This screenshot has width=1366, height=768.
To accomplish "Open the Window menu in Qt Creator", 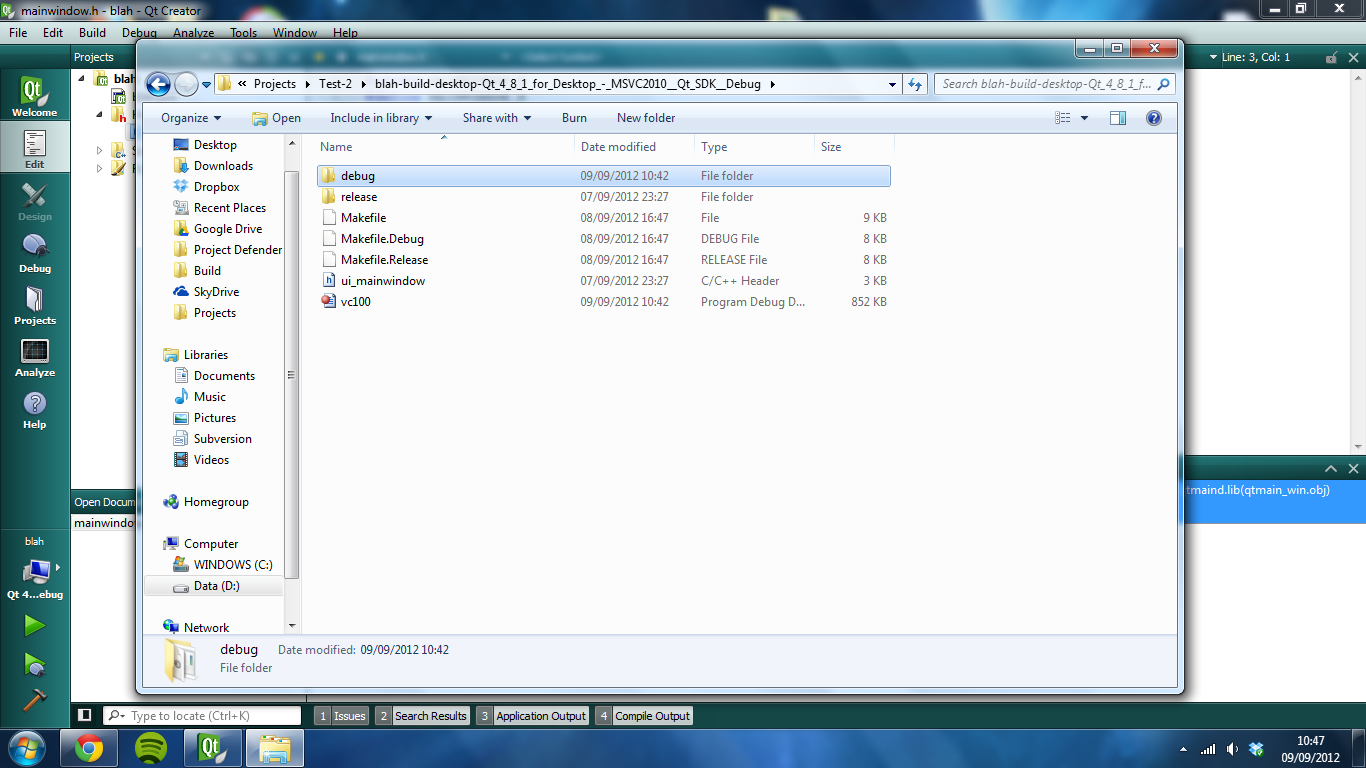I will point(295,33).
